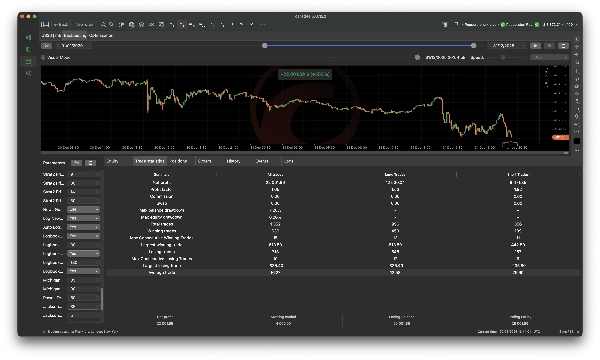The width and height of the screenshot is (600, 360).
Task: Click the timeframe button left of start date
Action: click(47, 46)
